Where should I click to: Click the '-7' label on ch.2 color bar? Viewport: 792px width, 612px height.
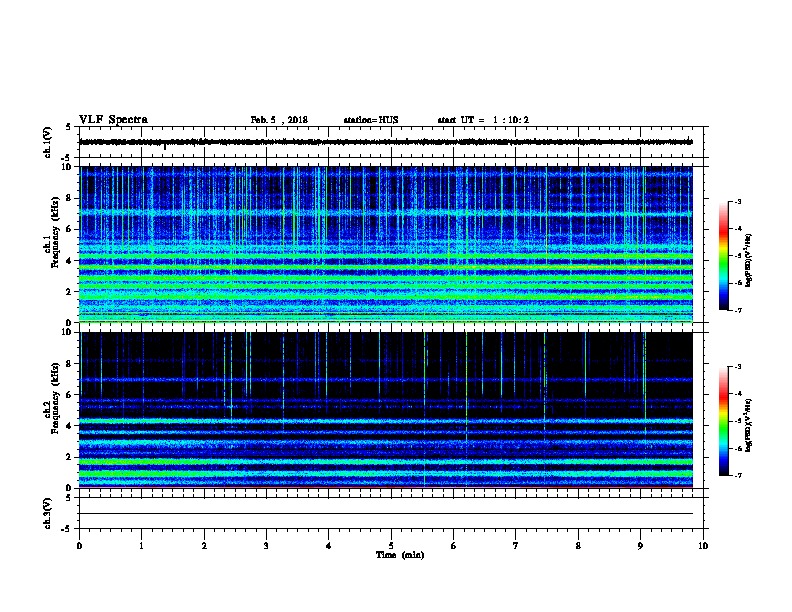pyautogui.click(x=738, y=475)
